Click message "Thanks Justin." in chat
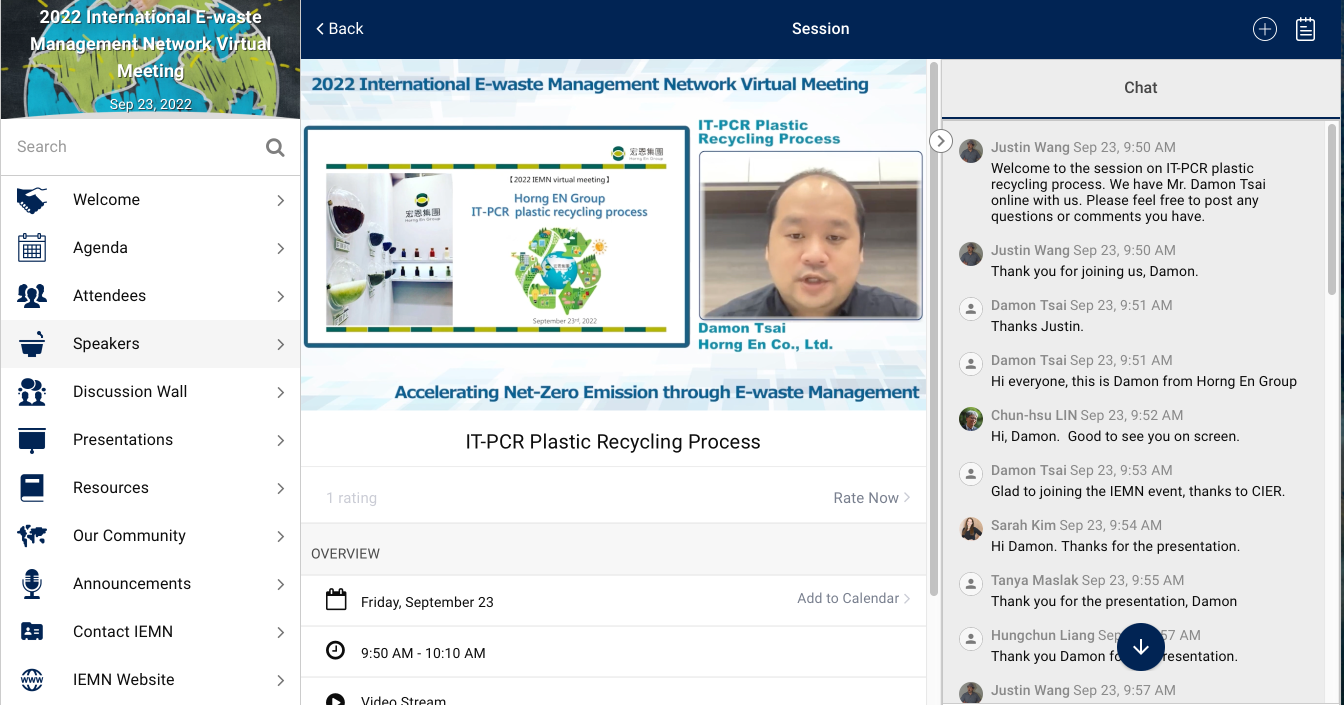Screen dimensions: 1344x705 [x=1037, y=326]
